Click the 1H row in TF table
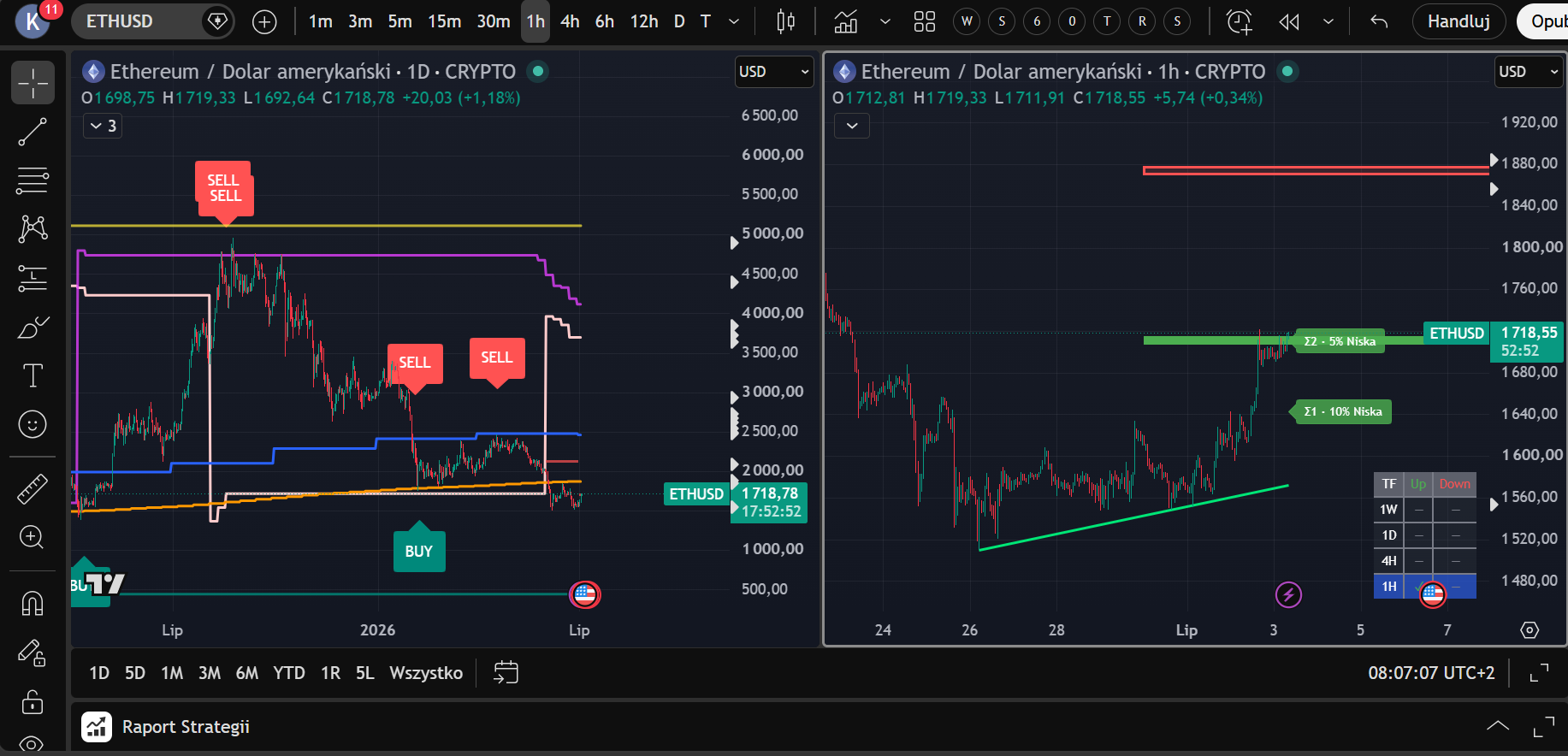 click(x=1425, y=587)
